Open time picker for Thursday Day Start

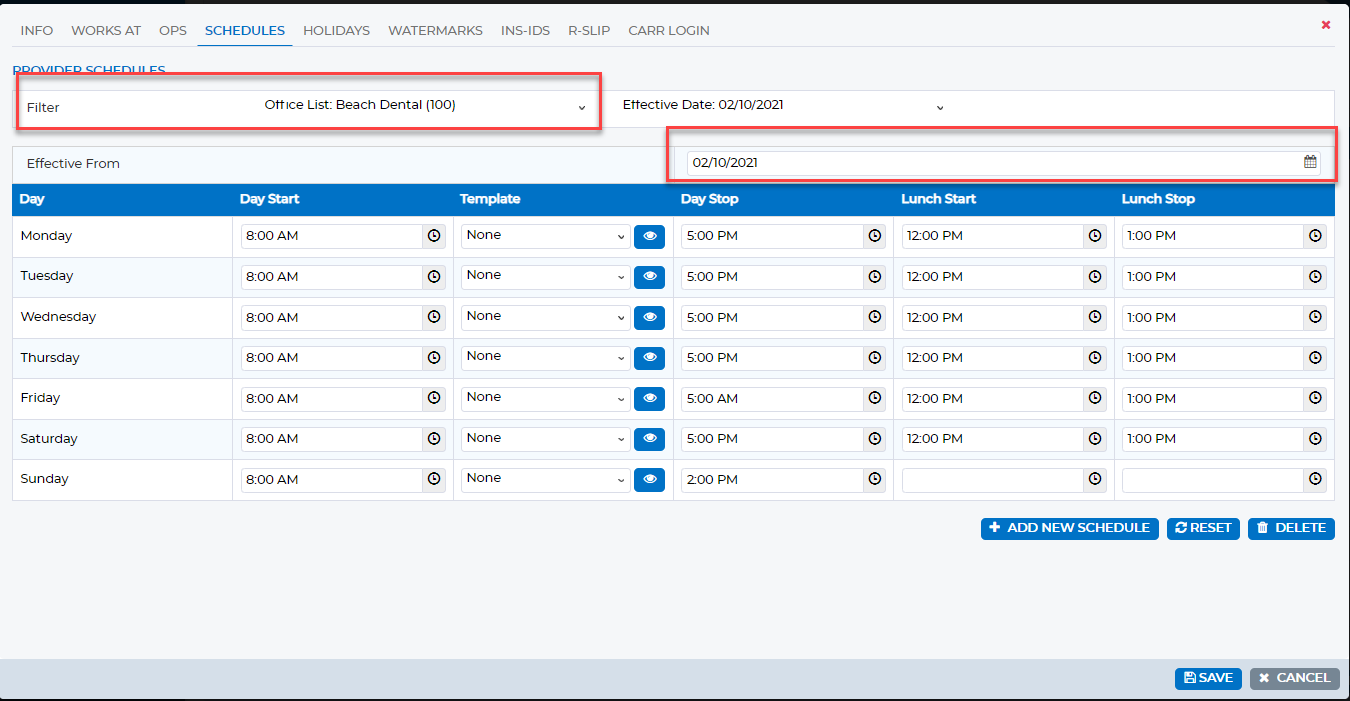pyautogui.click(x=434, y=358)
